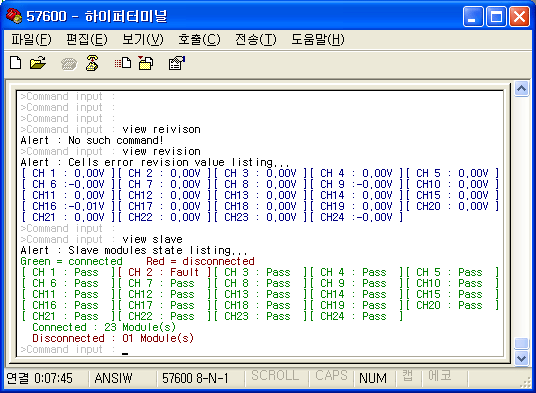Click the scroll up arrow
This screenshot has height=393, width=536.
522,89
